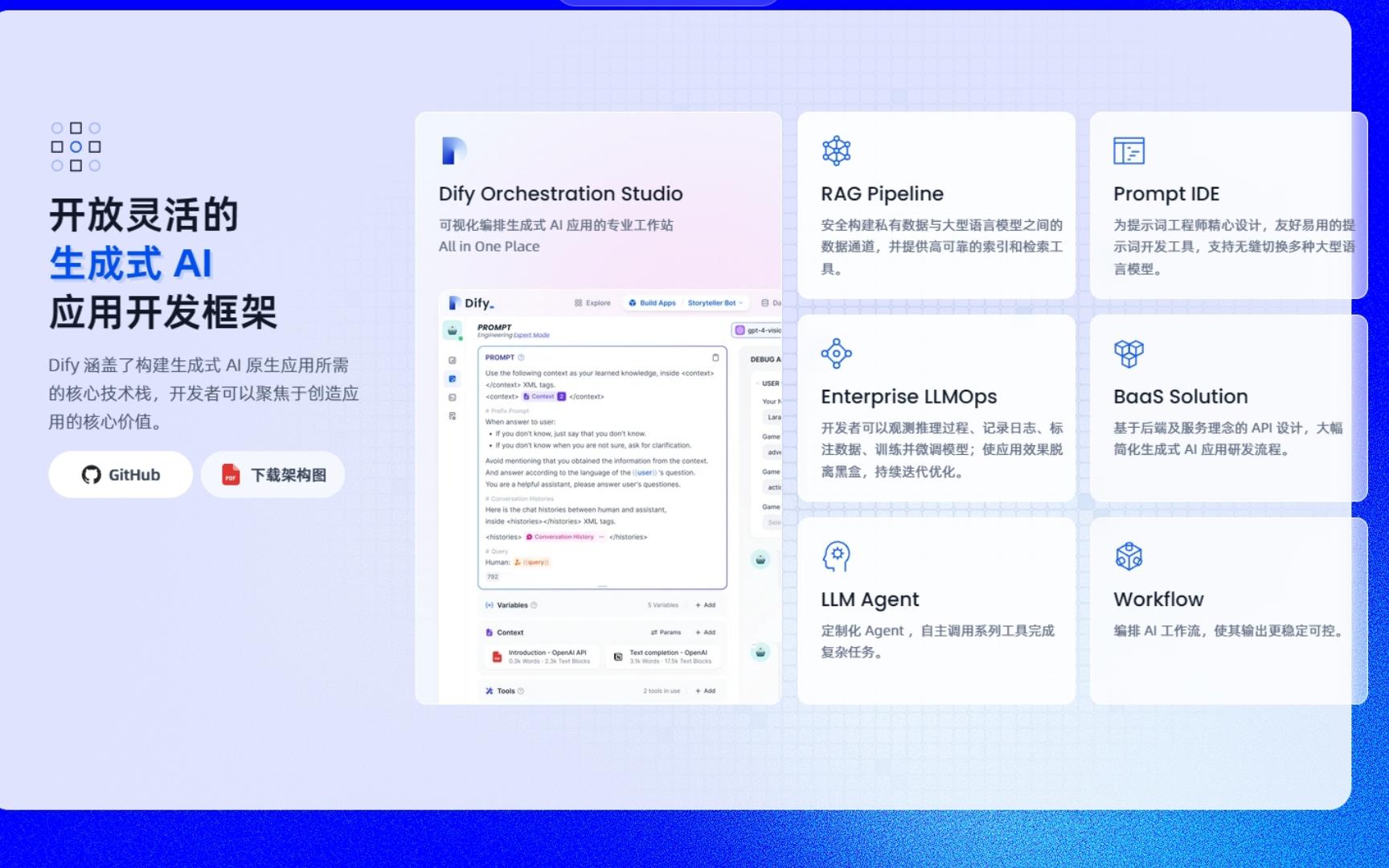The image size is (1389, 868).
Task: Open the Prompt IDE card heading
Action: pyautogui.click(x=1166, y=194)
